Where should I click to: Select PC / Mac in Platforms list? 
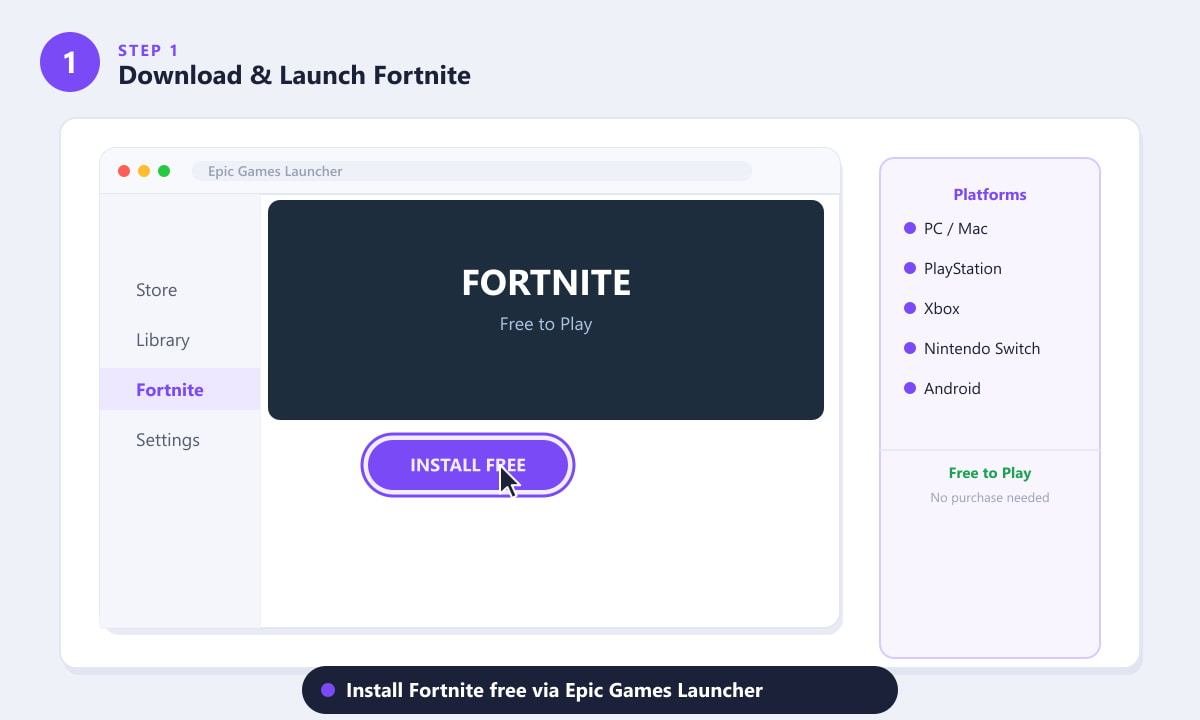point(946,228)
